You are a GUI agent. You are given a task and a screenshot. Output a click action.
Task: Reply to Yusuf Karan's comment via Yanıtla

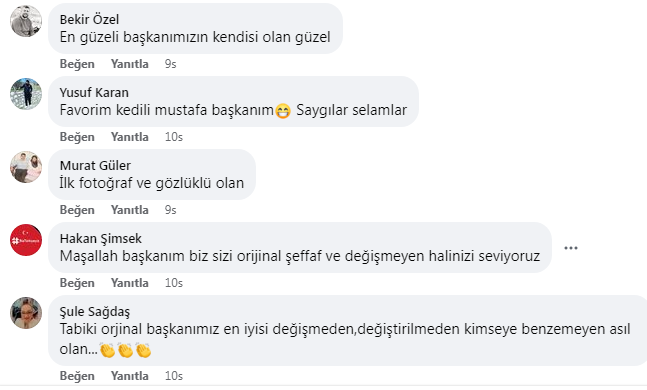(130, 137)
